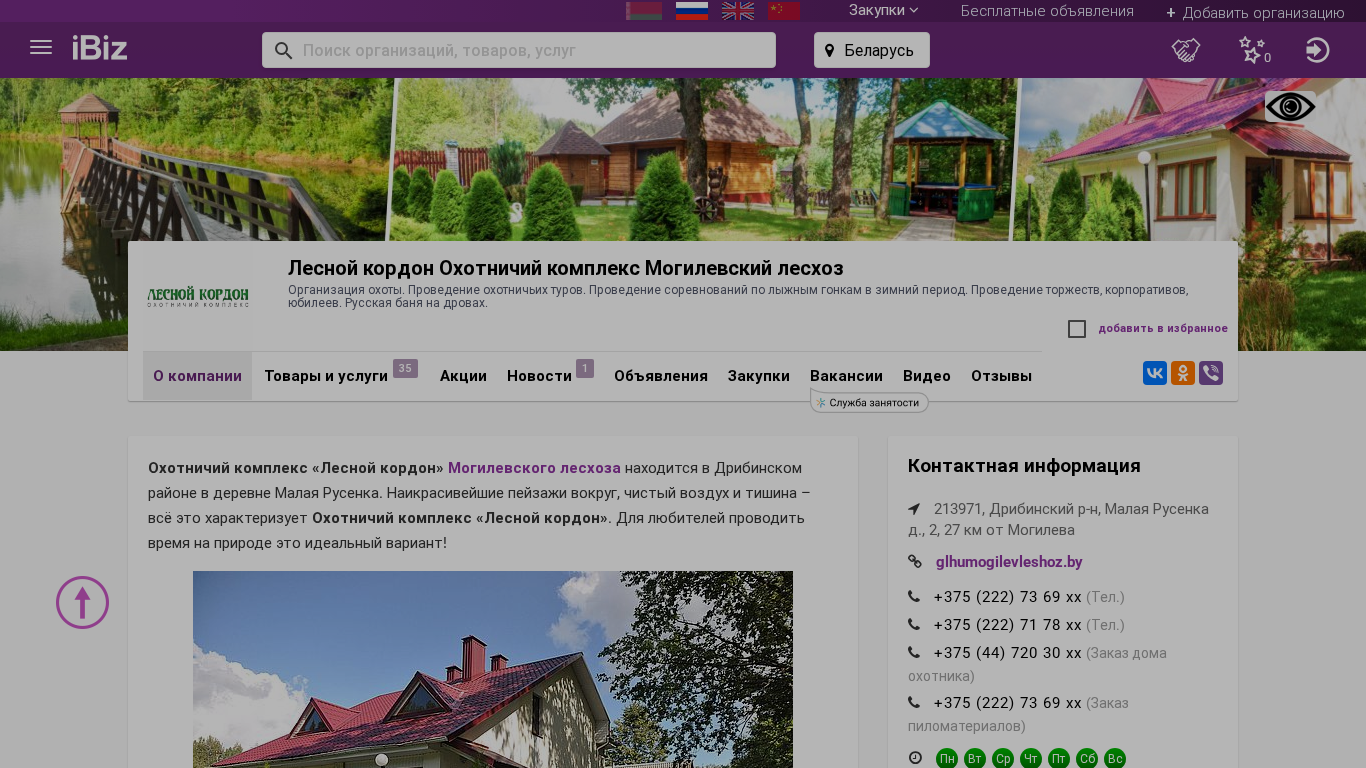
Task: Select the Вс weekday badge
Action: click(x=1115, y=759)
